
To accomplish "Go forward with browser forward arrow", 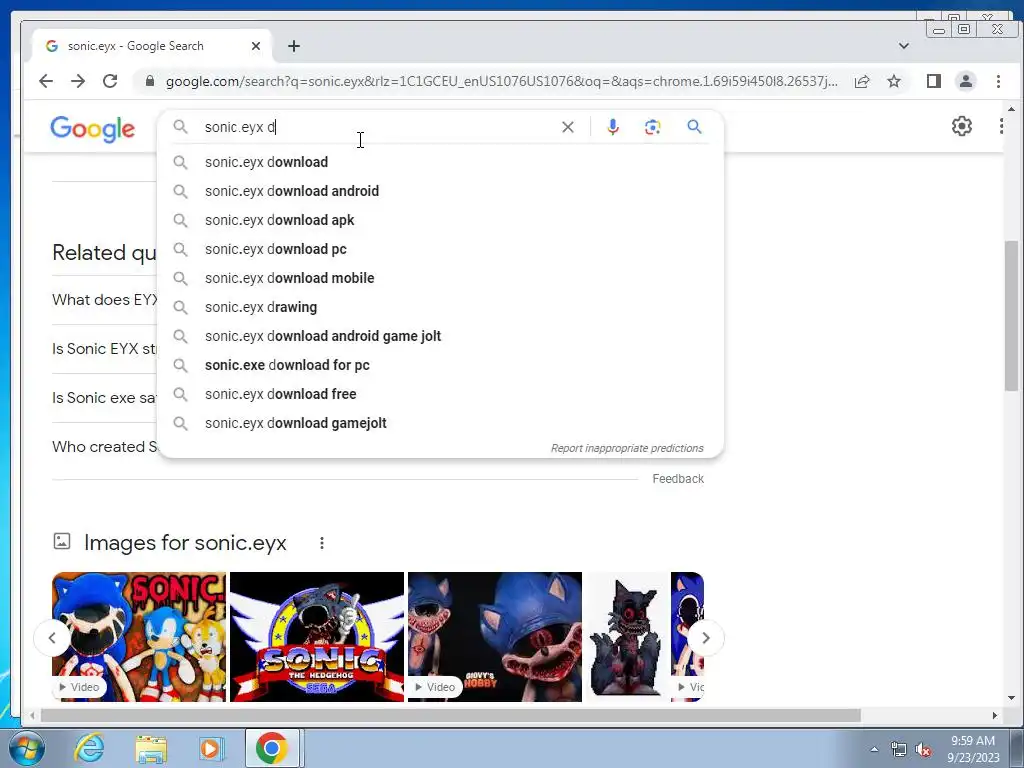I will 78,81.
